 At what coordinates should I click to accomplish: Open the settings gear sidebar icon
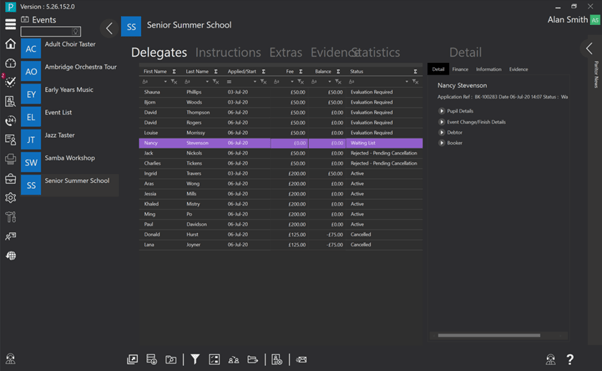tap(10, 198)
